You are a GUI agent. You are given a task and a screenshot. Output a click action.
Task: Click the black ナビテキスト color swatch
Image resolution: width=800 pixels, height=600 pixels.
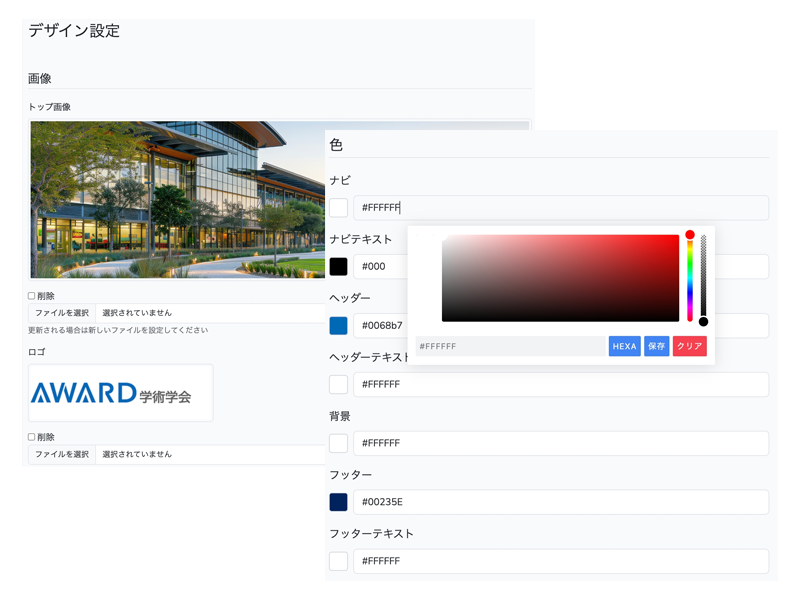(x=339, y=266)
